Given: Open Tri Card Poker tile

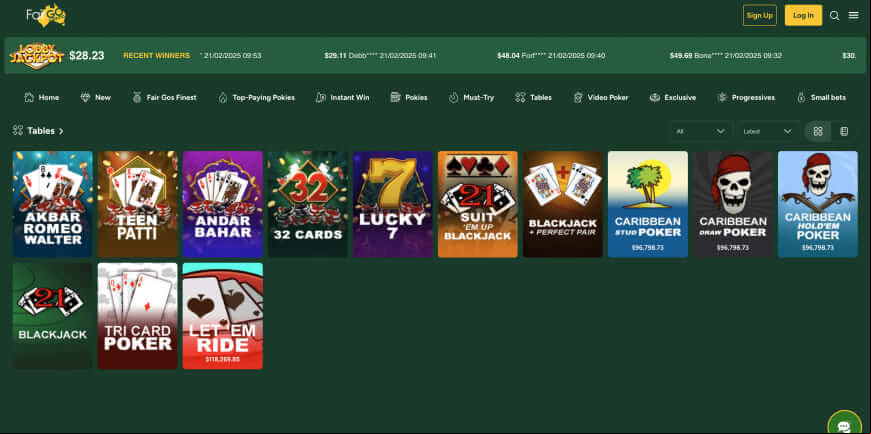Looking at the screenshot, I should coord(138,316).
